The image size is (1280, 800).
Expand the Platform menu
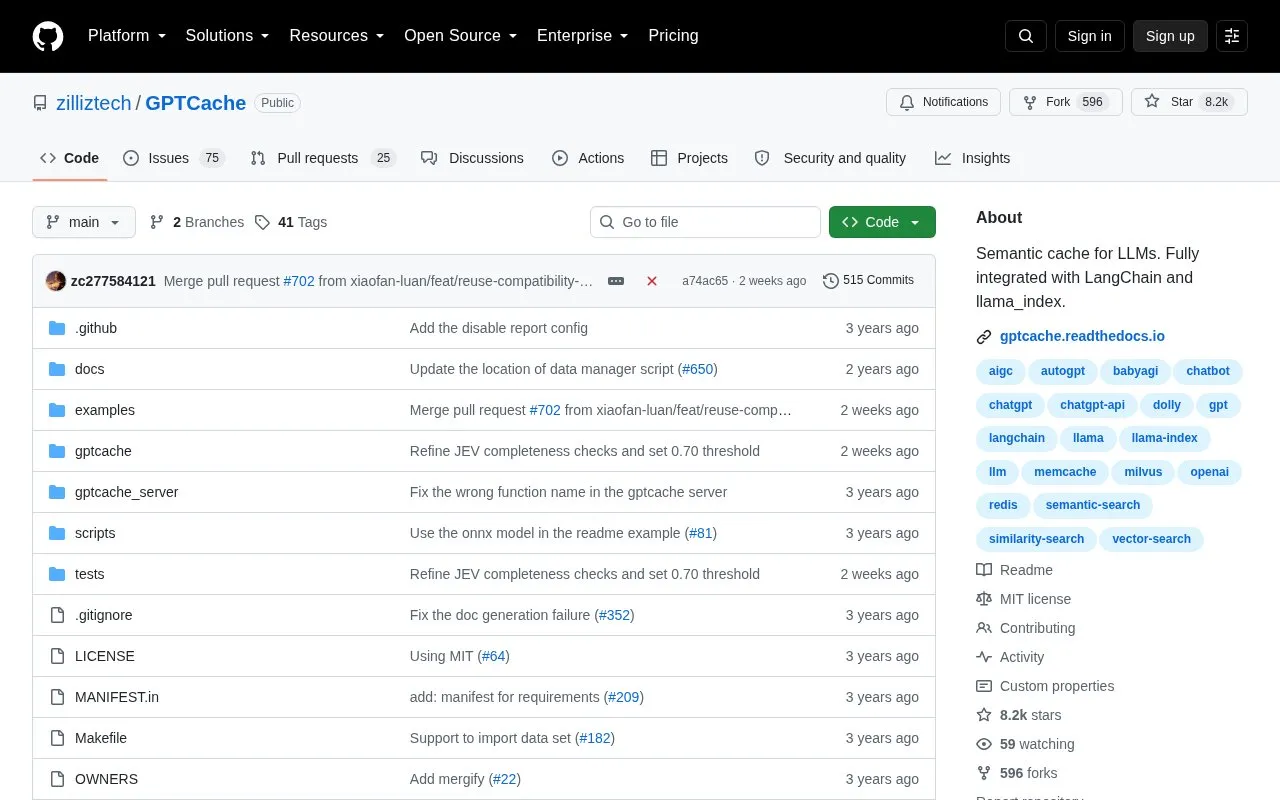tap(127, 36)
